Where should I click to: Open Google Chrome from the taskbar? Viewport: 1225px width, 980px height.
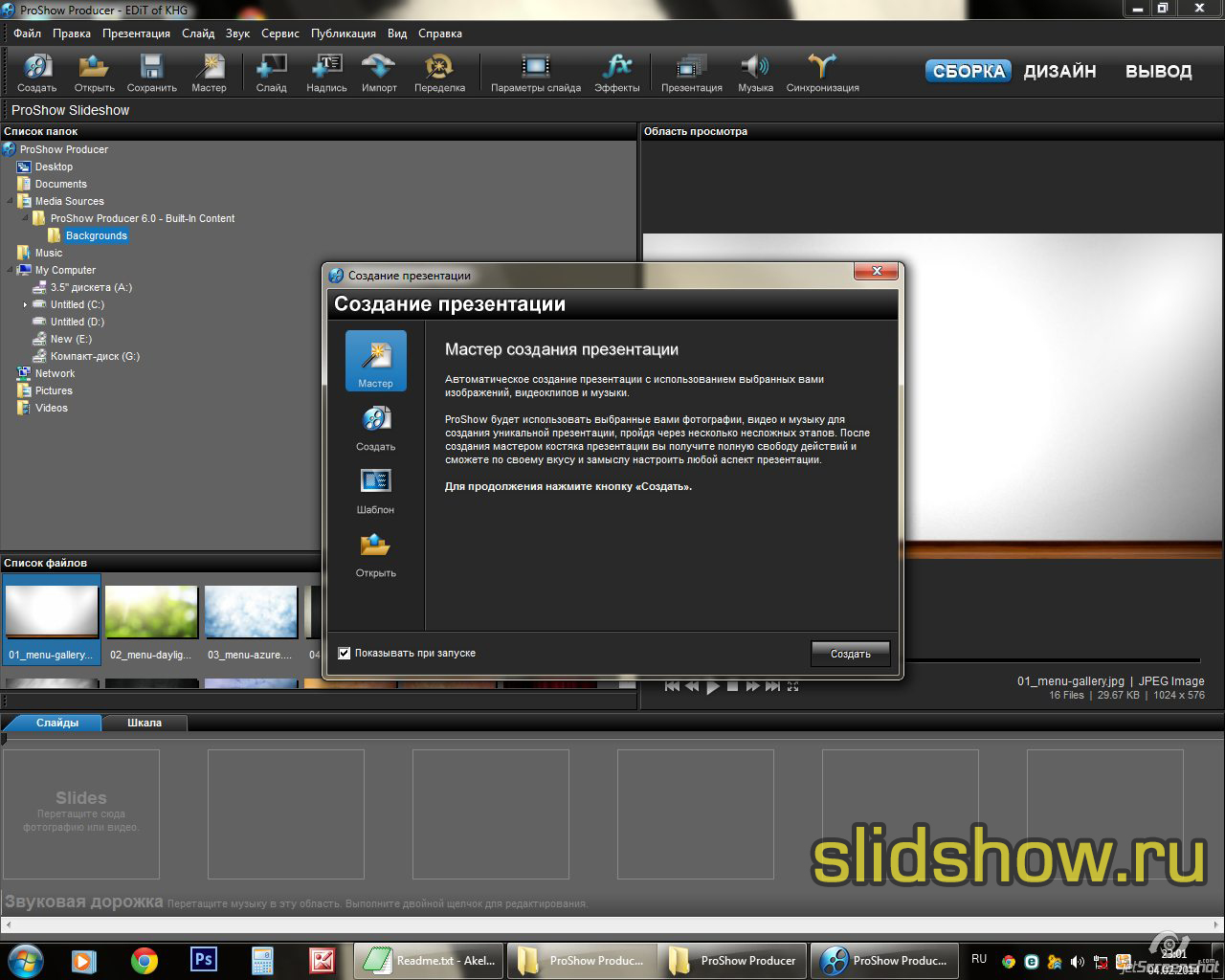145,960
